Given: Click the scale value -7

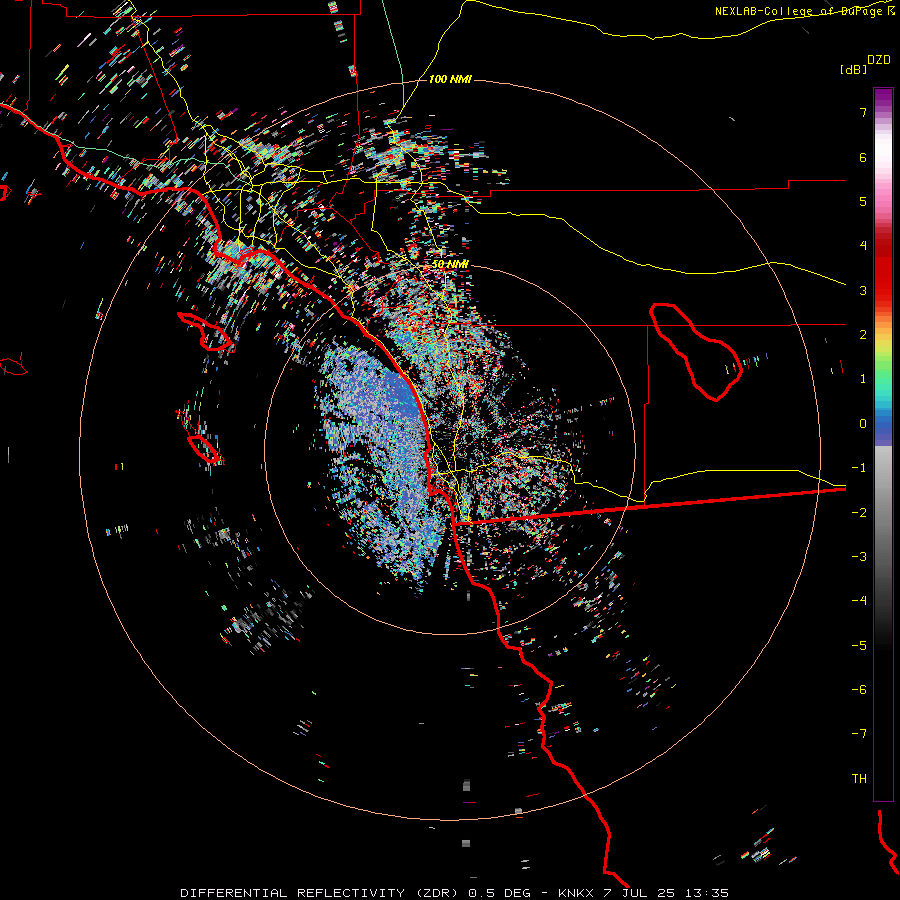Looking at the screenshot, I should 859,734.
